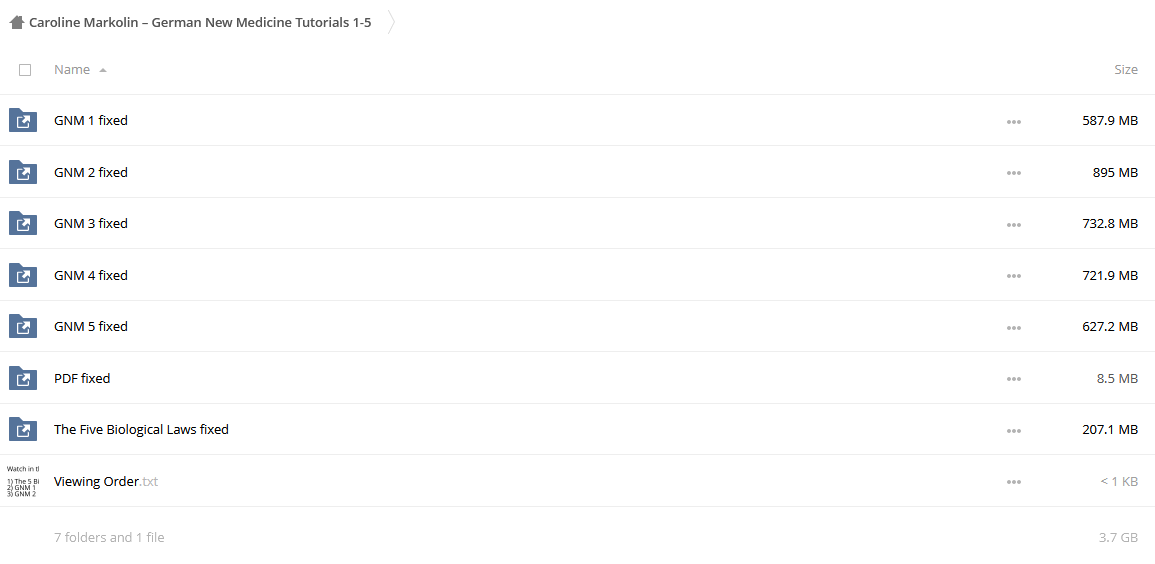Open the GNM 5 fixed folder
The width and height of the screenshot is (1155, 564).
click(x=91, y=326)
